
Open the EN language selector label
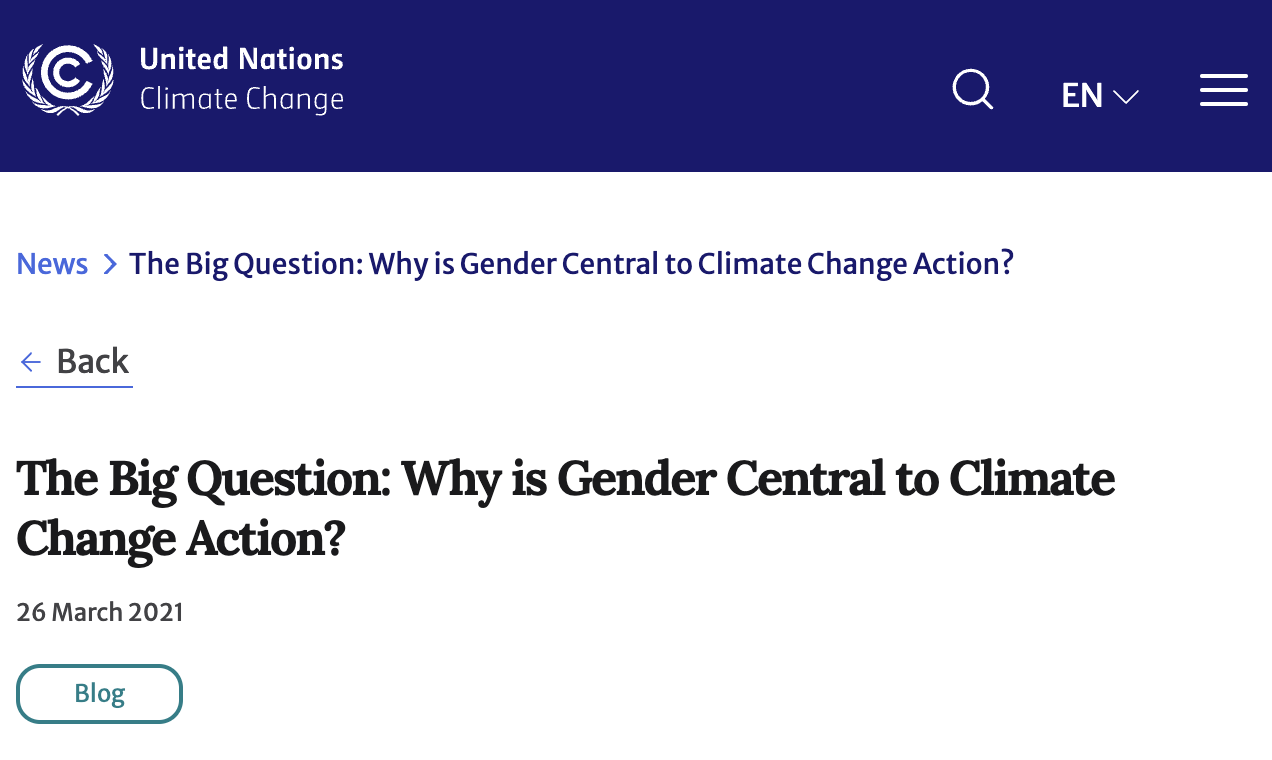tap(1082, 96)
